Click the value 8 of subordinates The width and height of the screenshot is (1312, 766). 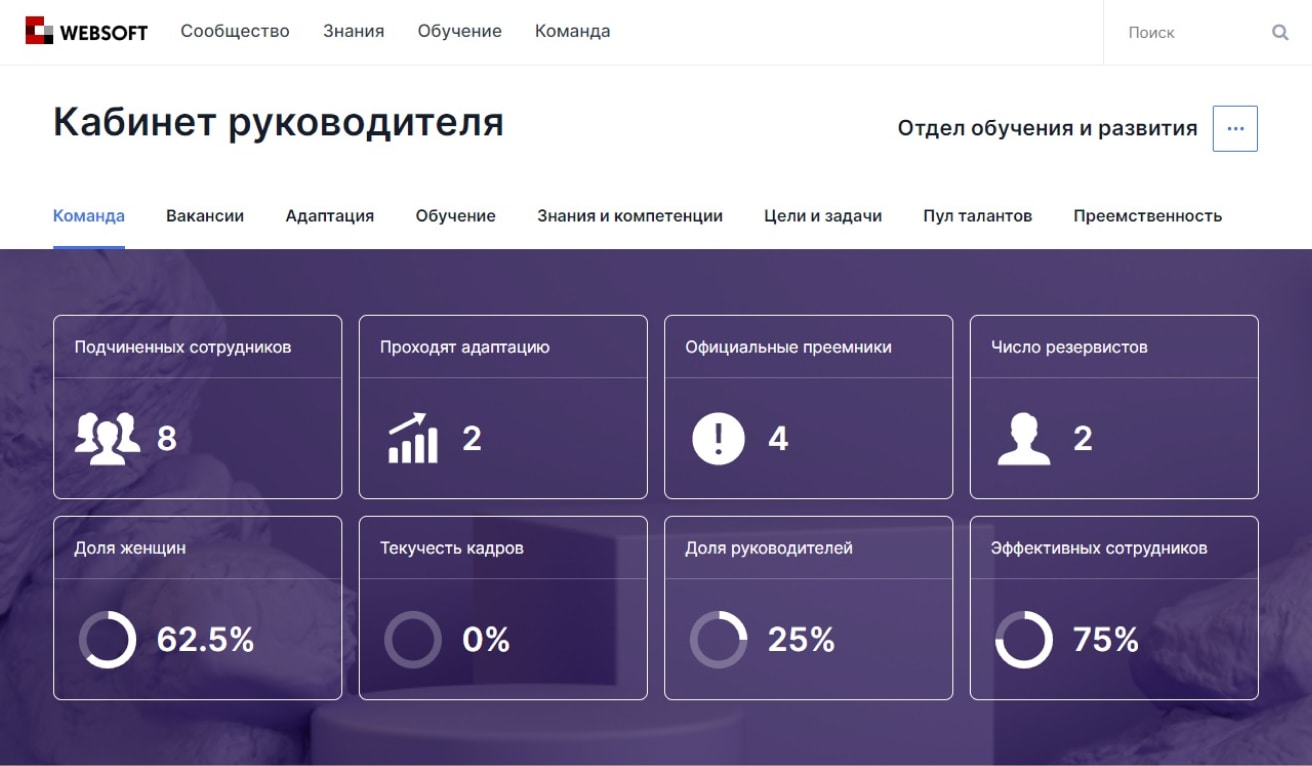(167, 438)
